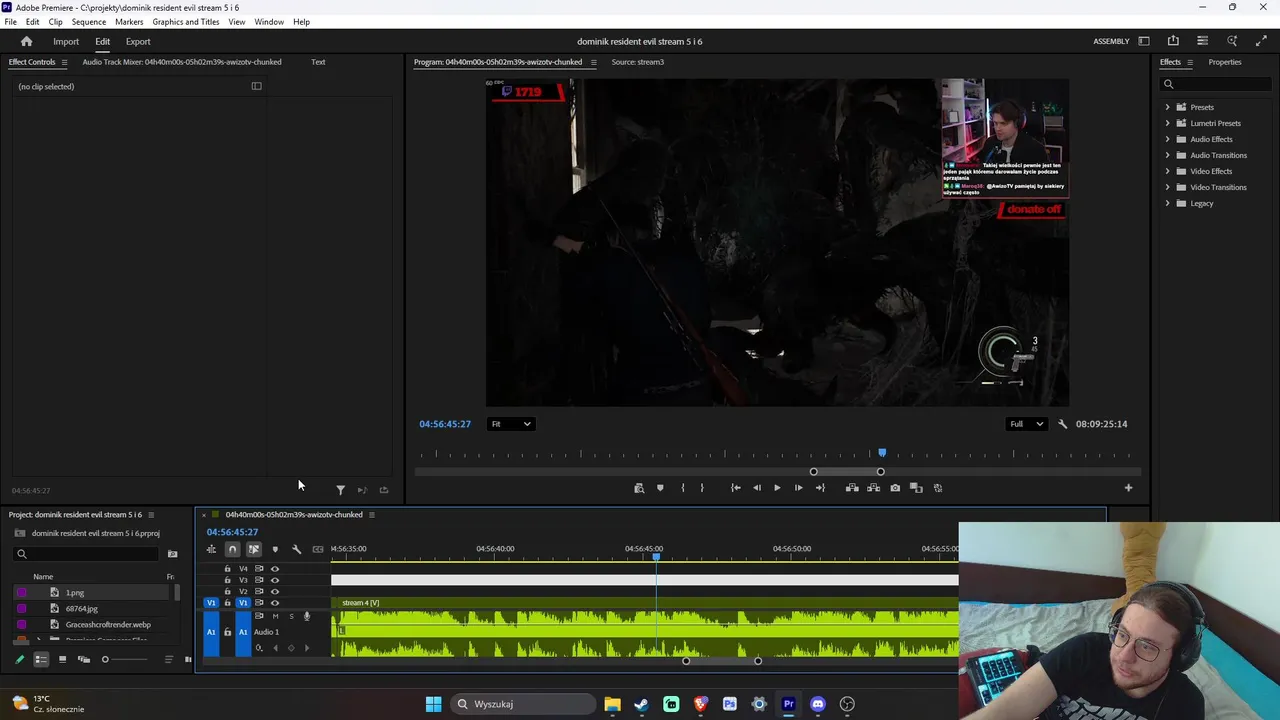Click the ASSEMBLY workspace label

[x=1111, y=42]
